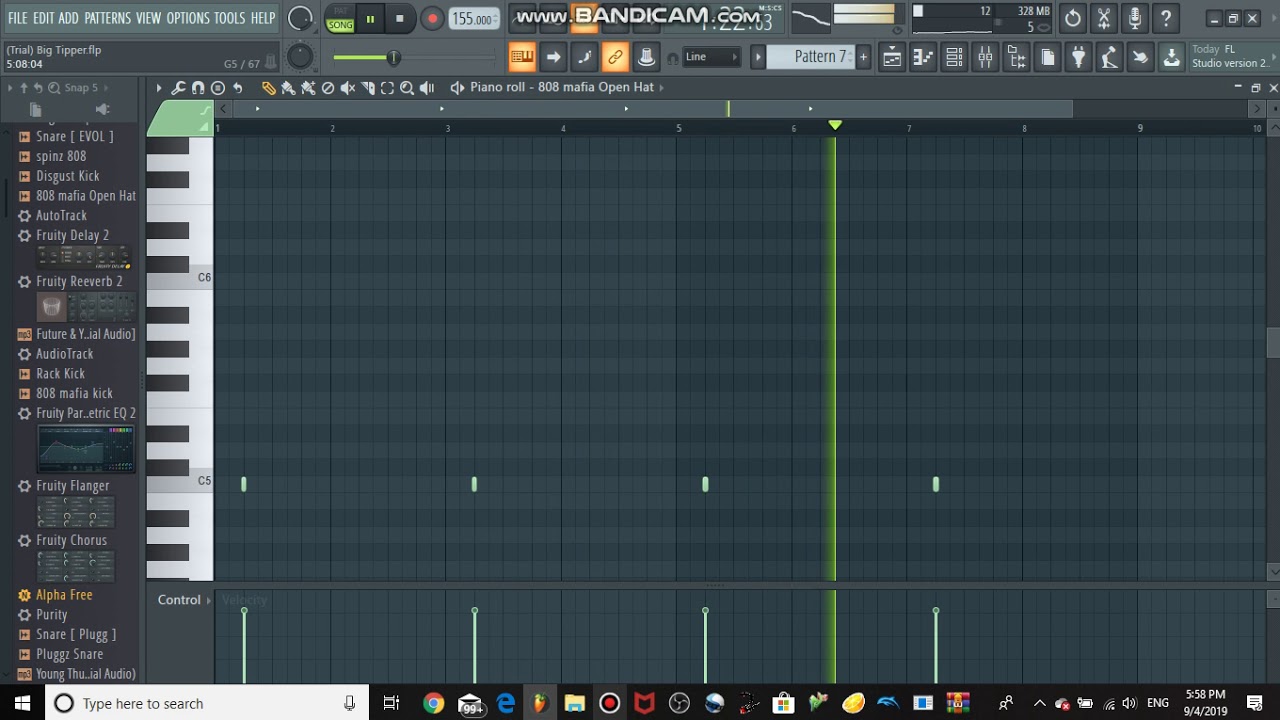Toggle the orange-lit button above the keyboard icon
The width and height of the screenshot is (1280, 720).
584,19
